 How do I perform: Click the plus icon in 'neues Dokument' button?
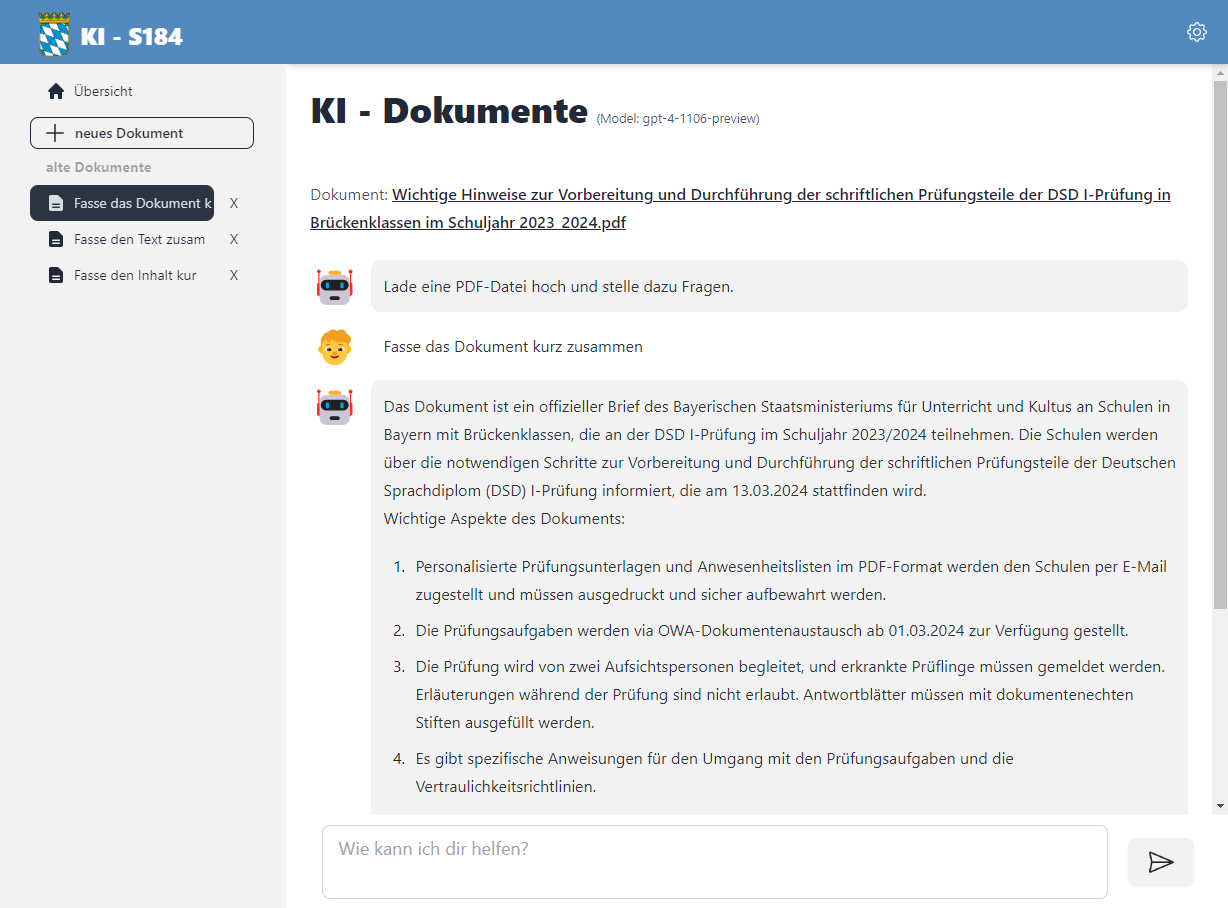56,133
